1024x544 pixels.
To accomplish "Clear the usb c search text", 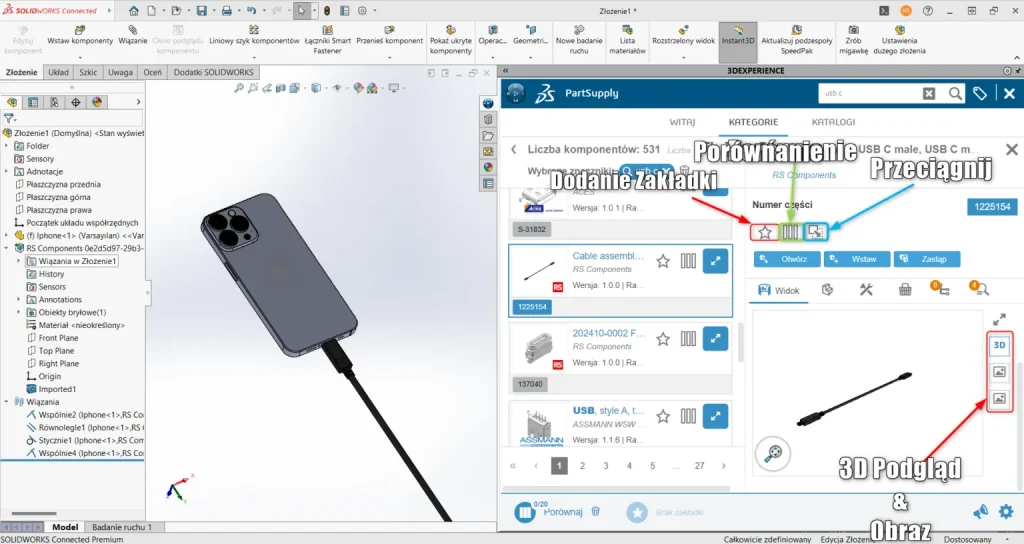I will [929, 93].
